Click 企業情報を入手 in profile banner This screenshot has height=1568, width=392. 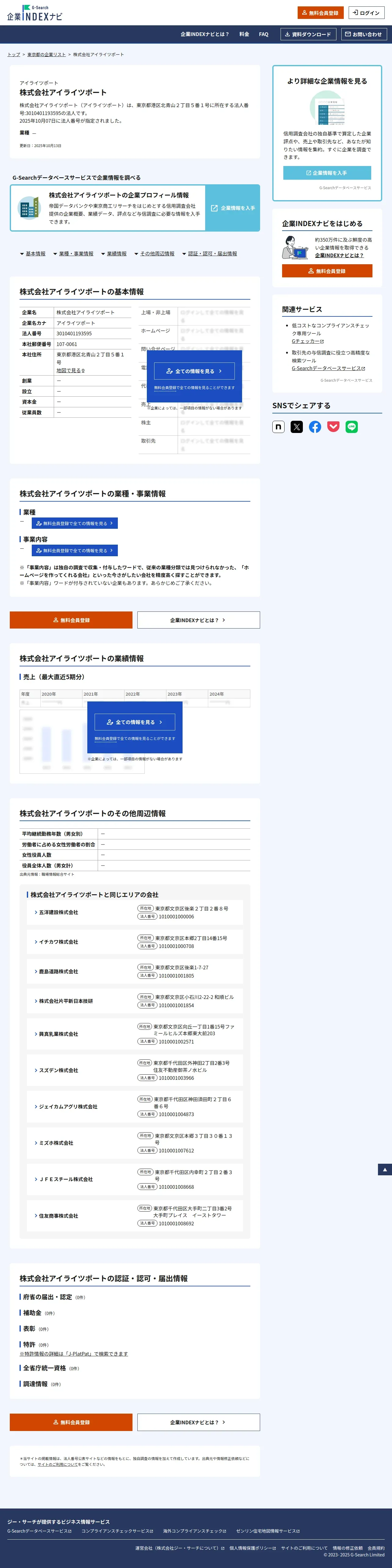[233, 208]
